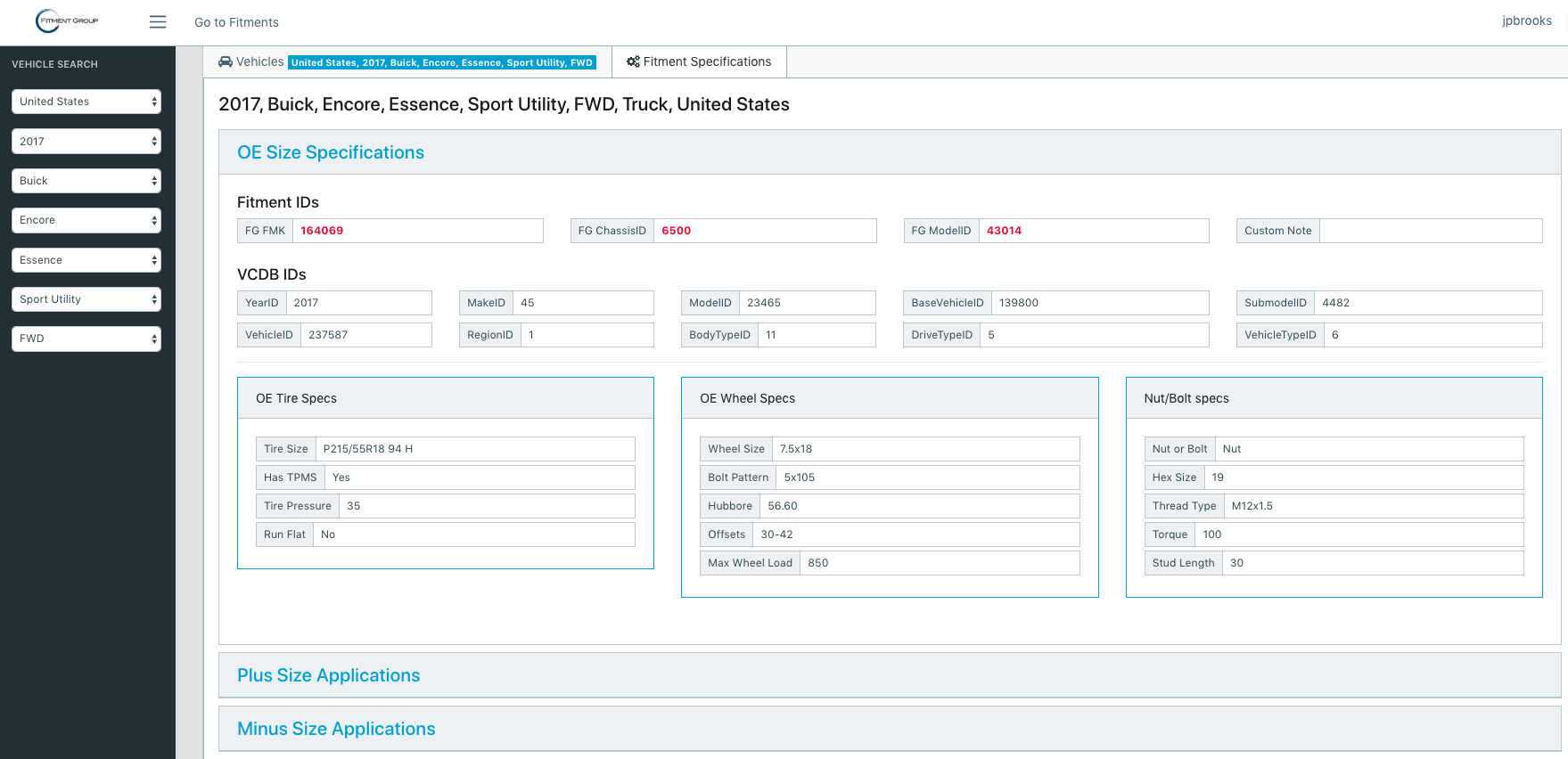
Task: Open the United States country dropdown
Action: 86,102
